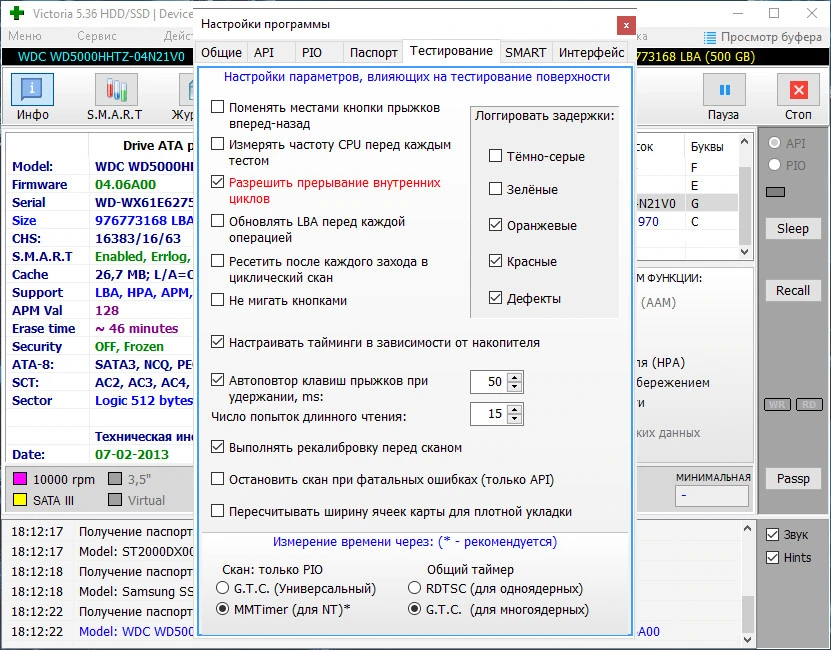Enable Не мигать кнопками checkbox
This screenshot has width=831, height=650.
click(x=217, y=300)
